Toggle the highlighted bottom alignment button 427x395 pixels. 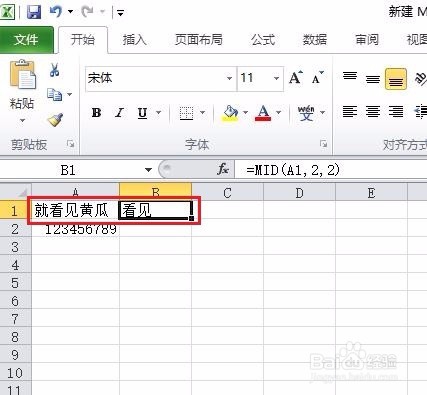[396, 79]
